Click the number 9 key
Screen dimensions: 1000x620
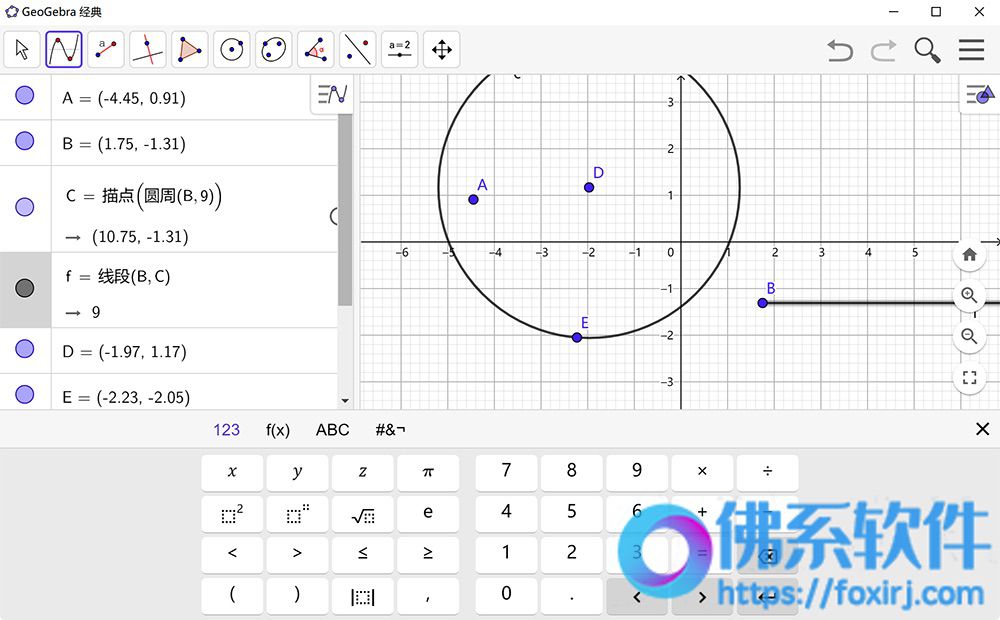pos(637,472)
